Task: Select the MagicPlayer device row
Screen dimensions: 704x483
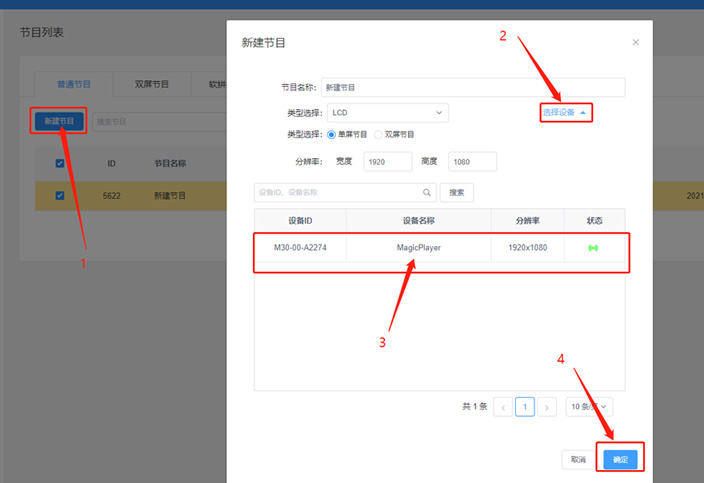Action: click(x=418, y=247)
